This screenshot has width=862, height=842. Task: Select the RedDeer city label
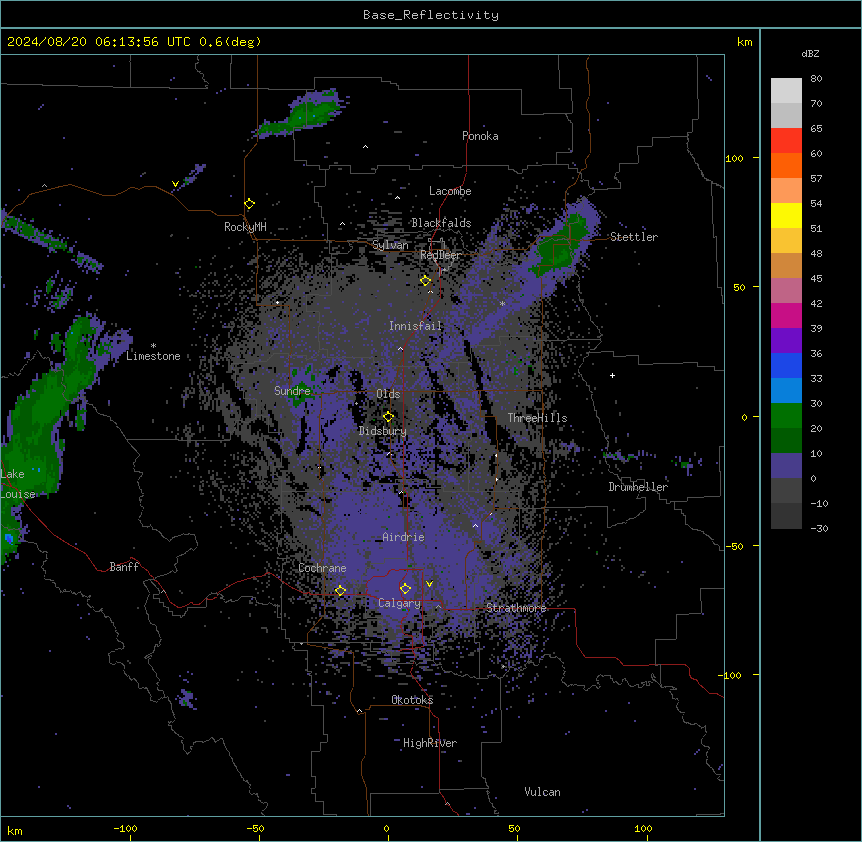click(440, 255)
